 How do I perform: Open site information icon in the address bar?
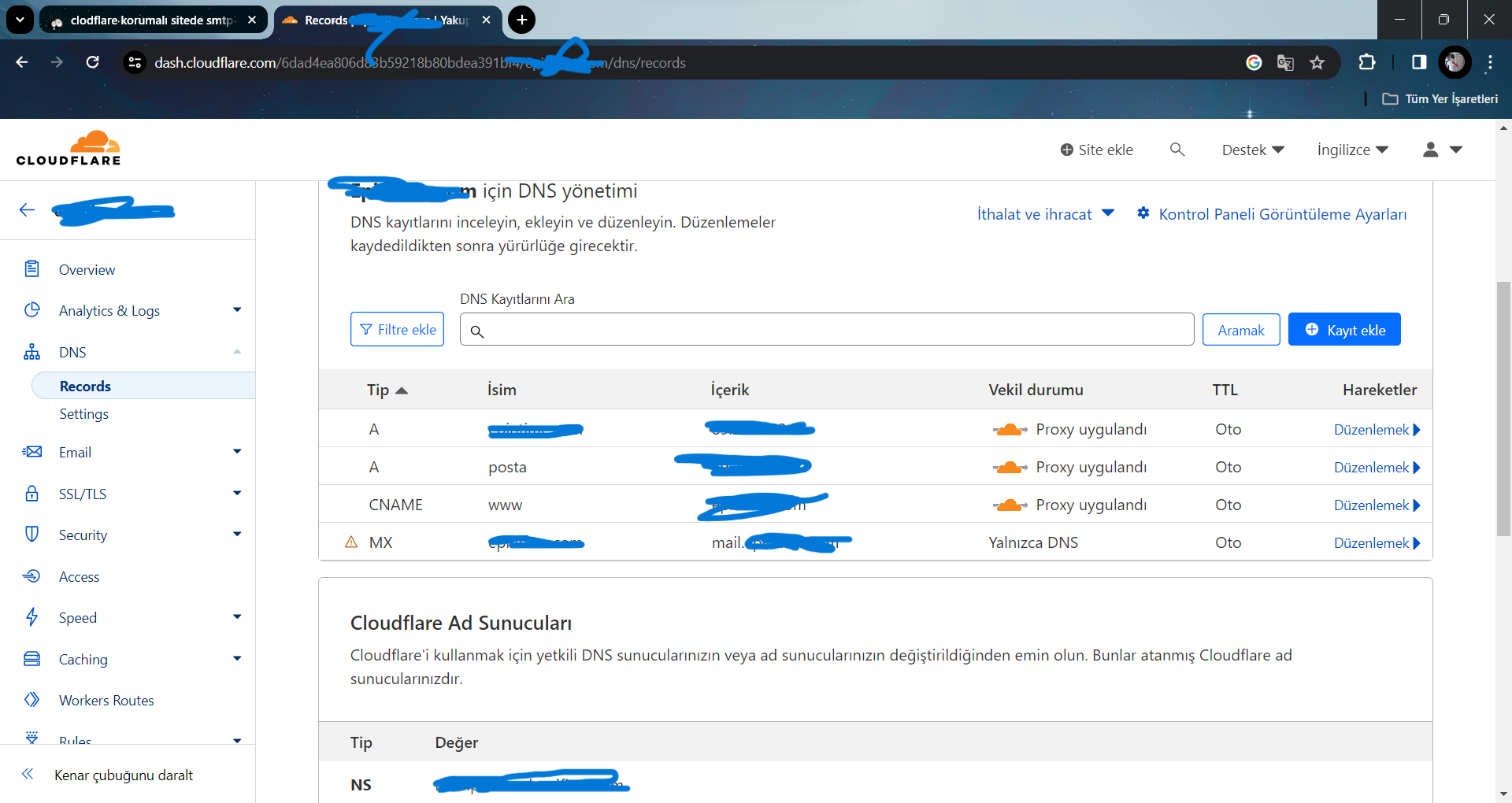135,62
